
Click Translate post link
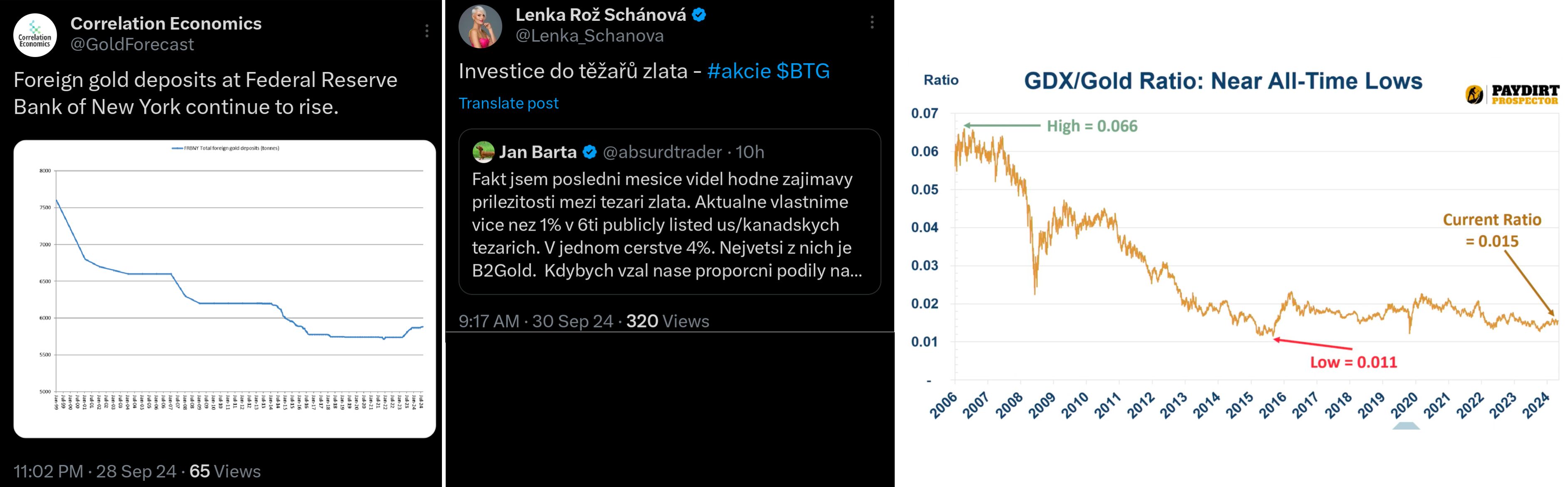[508, 104]
